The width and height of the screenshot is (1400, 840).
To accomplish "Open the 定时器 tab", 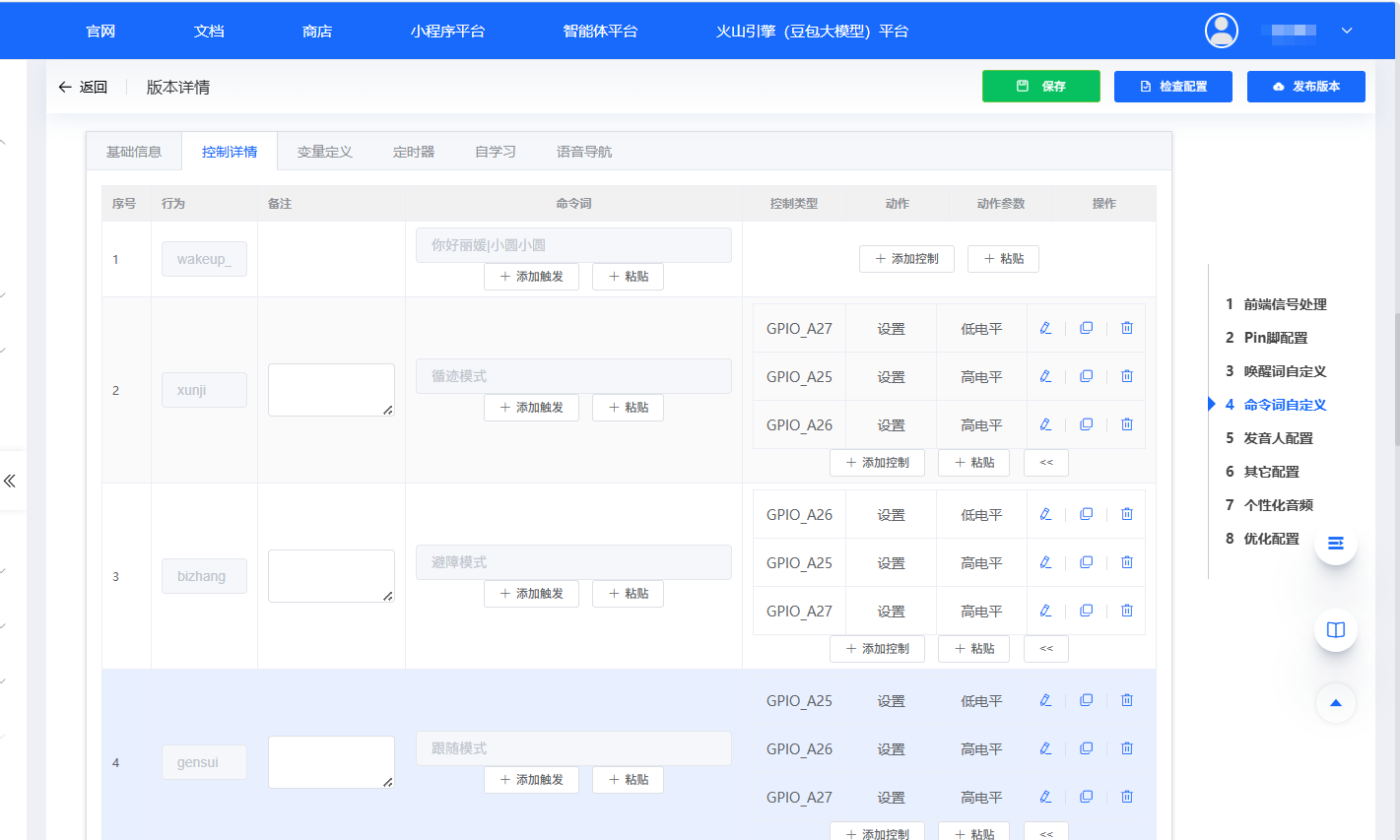I will point(414,152).
